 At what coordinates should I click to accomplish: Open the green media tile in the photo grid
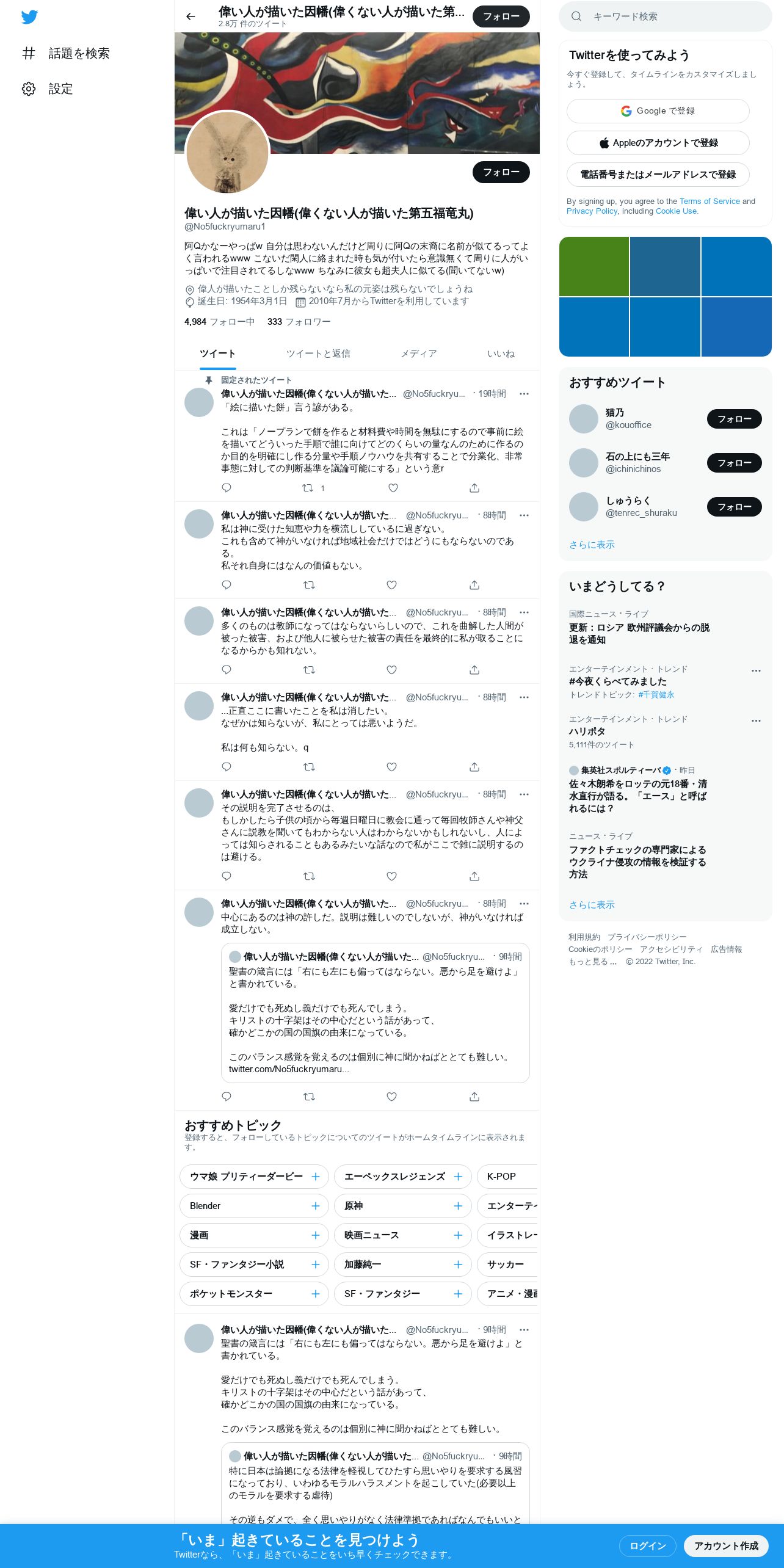[594, 266]
